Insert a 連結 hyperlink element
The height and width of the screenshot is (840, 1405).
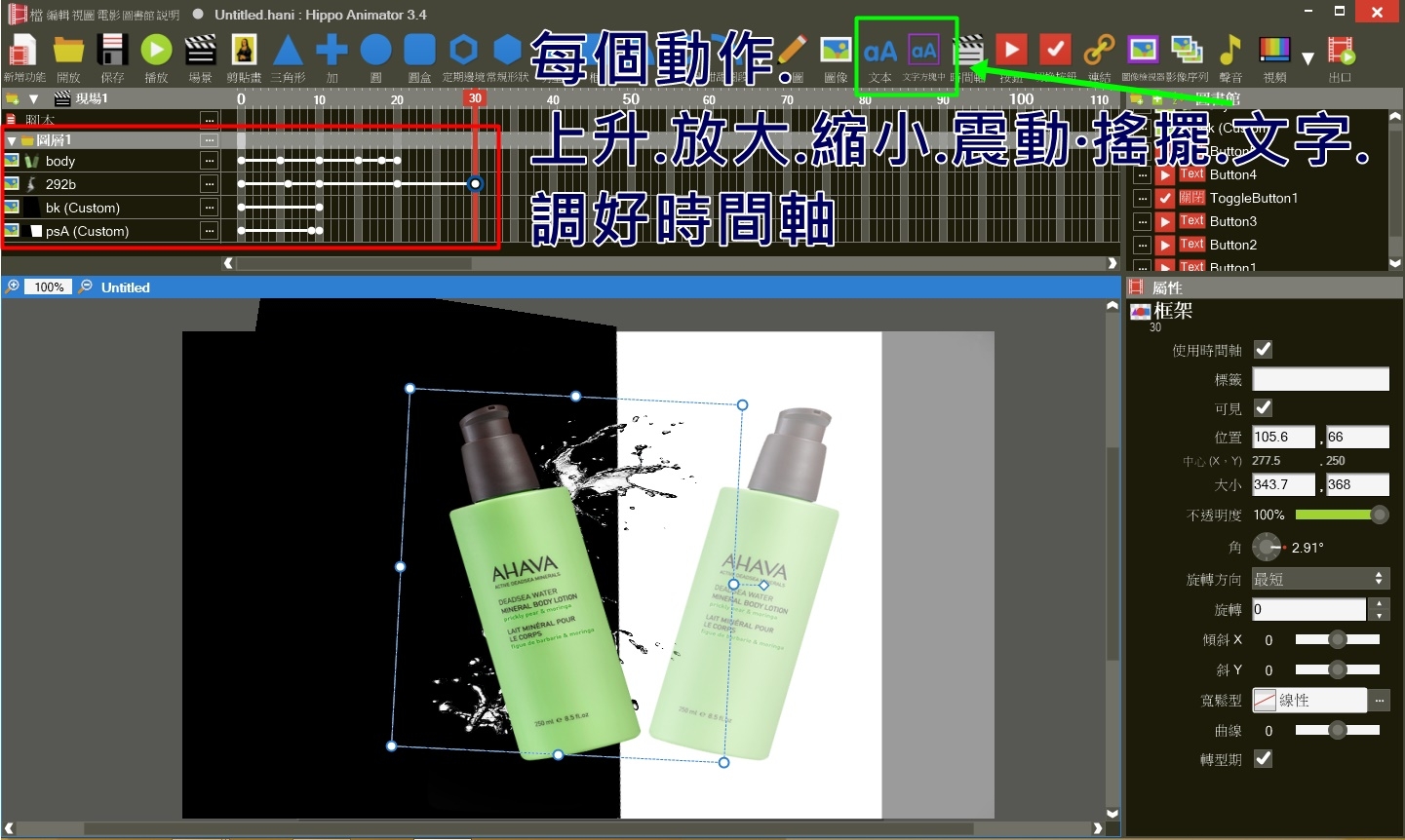[1099, 50]
